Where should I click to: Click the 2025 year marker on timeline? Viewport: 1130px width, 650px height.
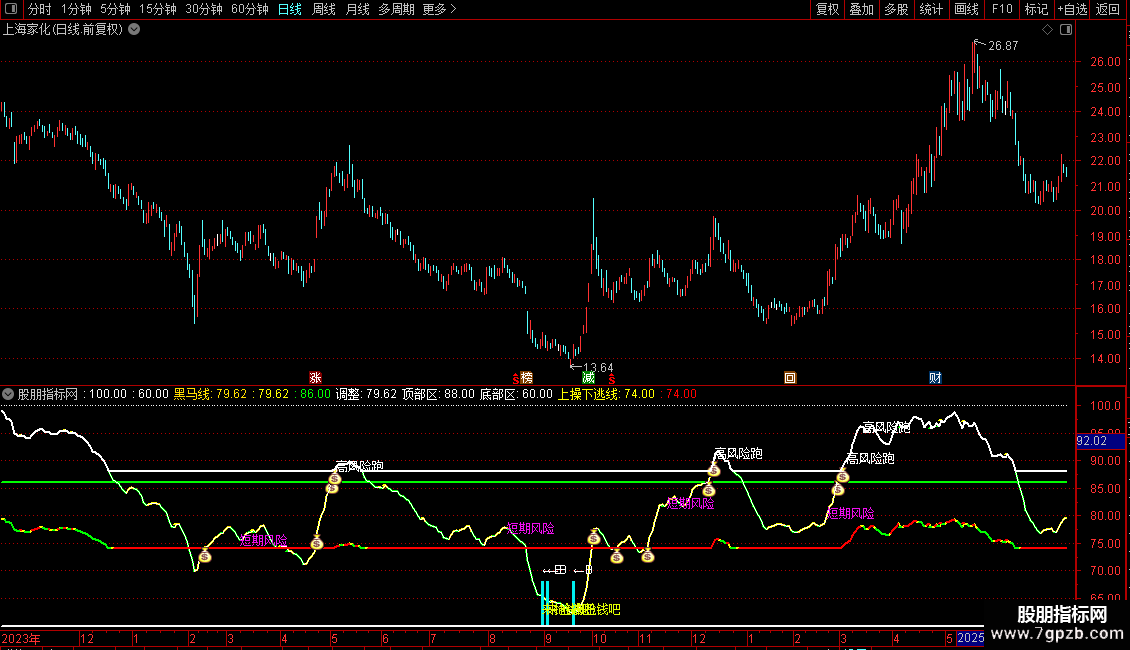(x=970, y=638)
